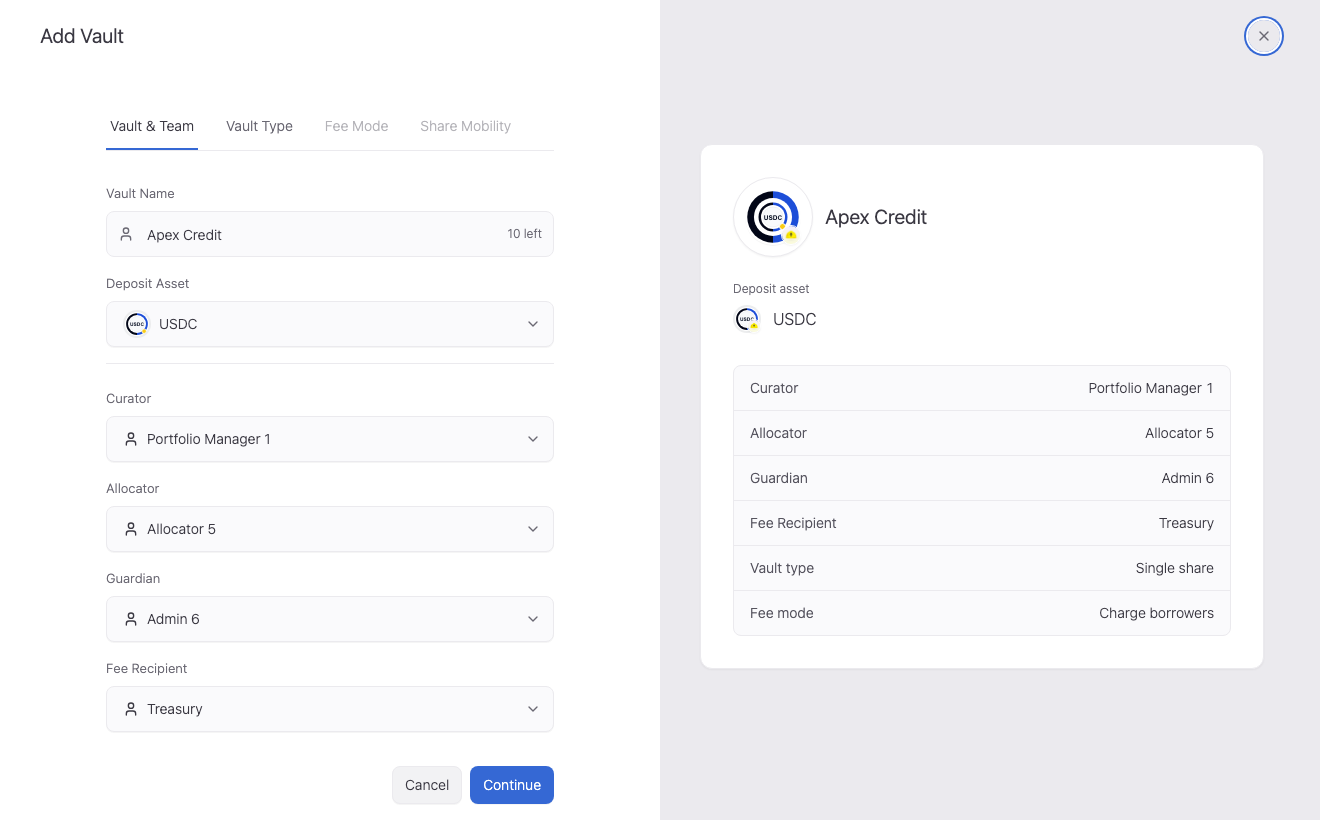Screen dimensions: 1320x820
Task: Click the person icon in Vault Name field
Action: click(126, 234)
